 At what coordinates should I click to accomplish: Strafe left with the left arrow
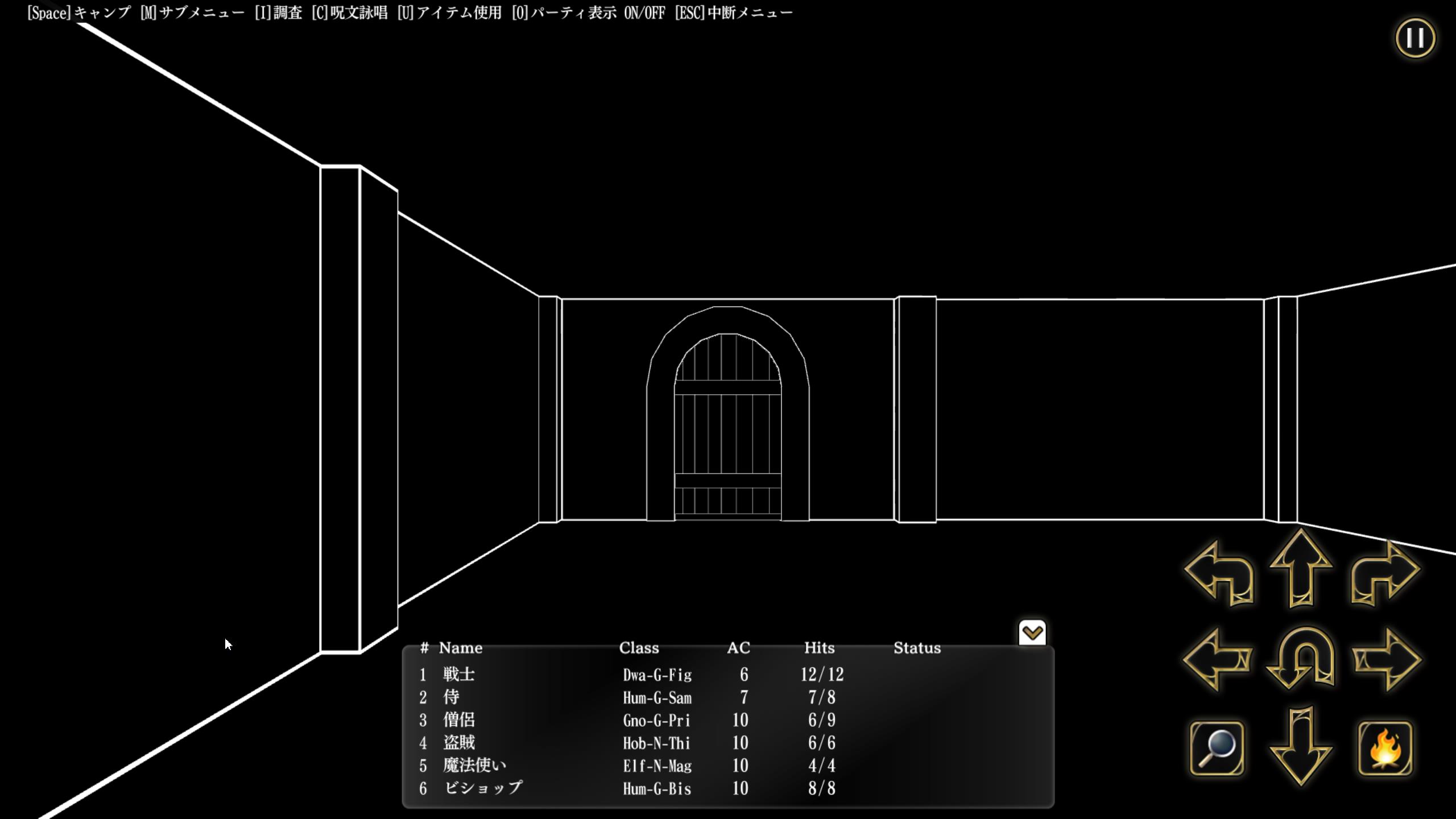click(1217, 660)
